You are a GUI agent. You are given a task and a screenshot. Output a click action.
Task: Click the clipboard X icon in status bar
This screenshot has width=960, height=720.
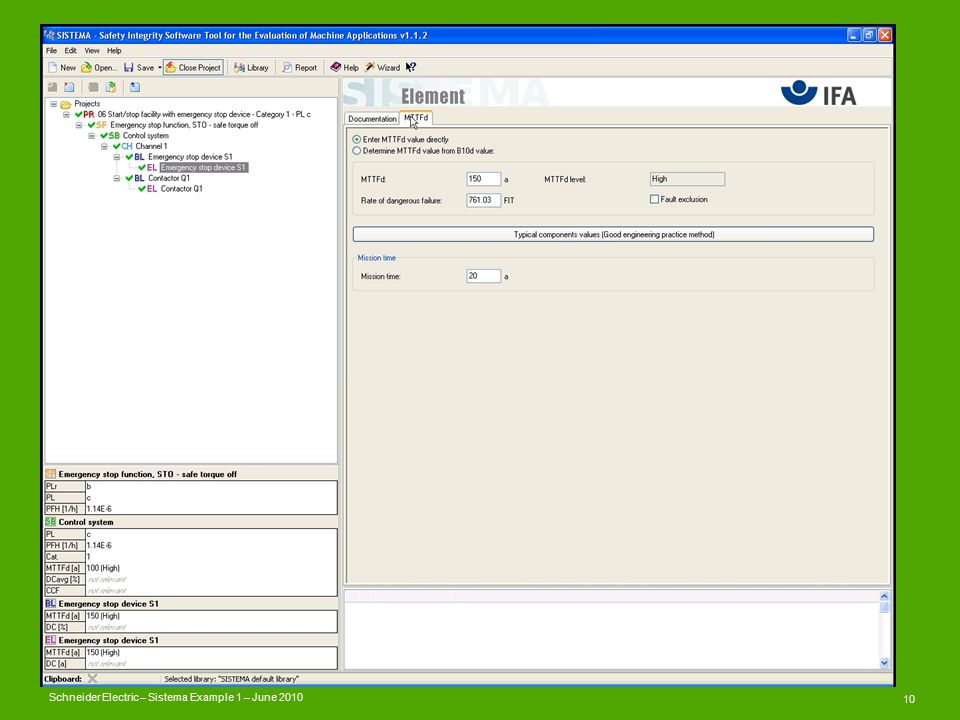click(92, 678)
